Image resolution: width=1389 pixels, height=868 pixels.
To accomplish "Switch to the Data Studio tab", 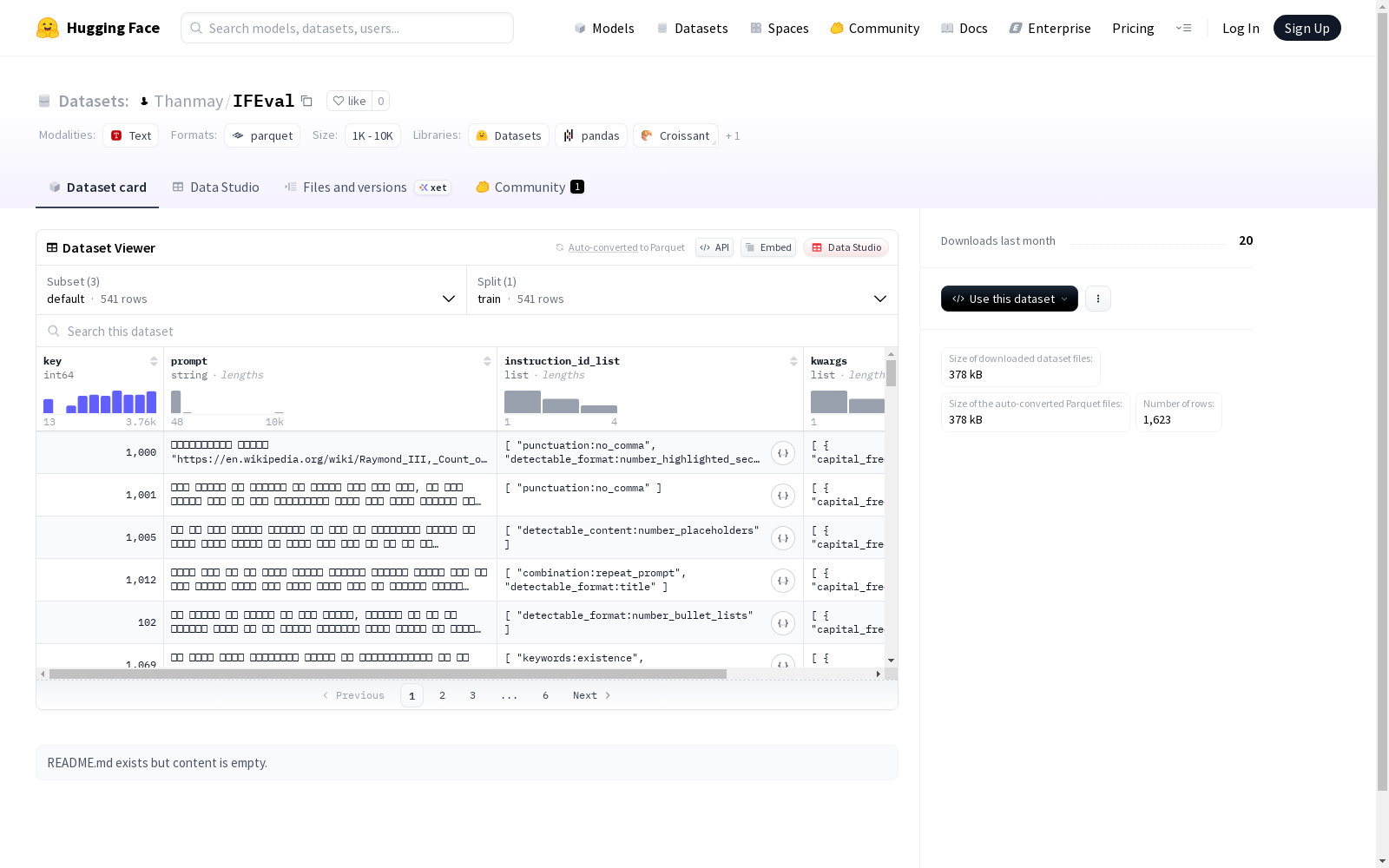I will coord(215,187).
